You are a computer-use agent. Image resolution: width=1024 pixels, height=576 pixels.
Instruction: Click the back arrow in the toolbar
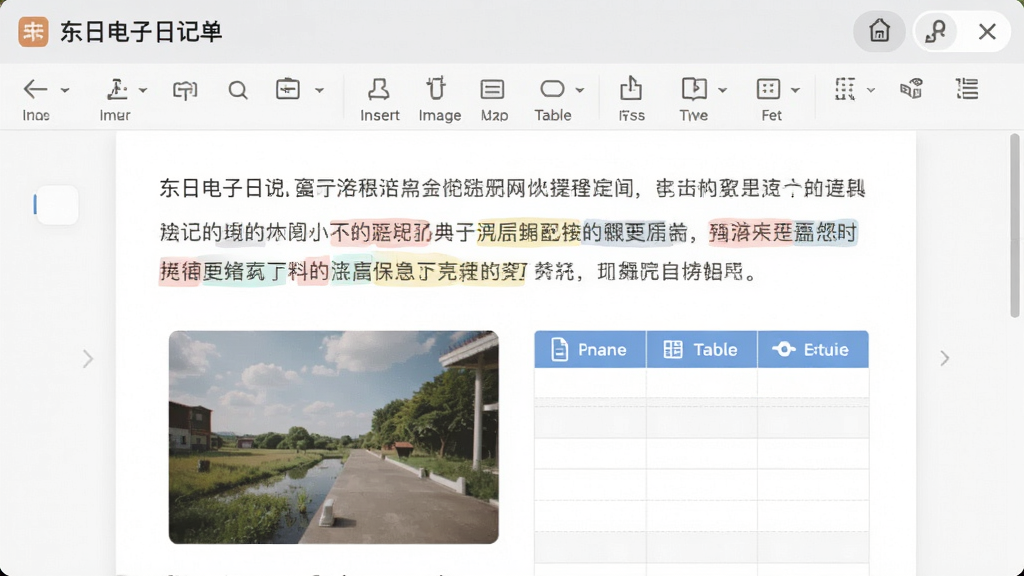tap(35, 89)
